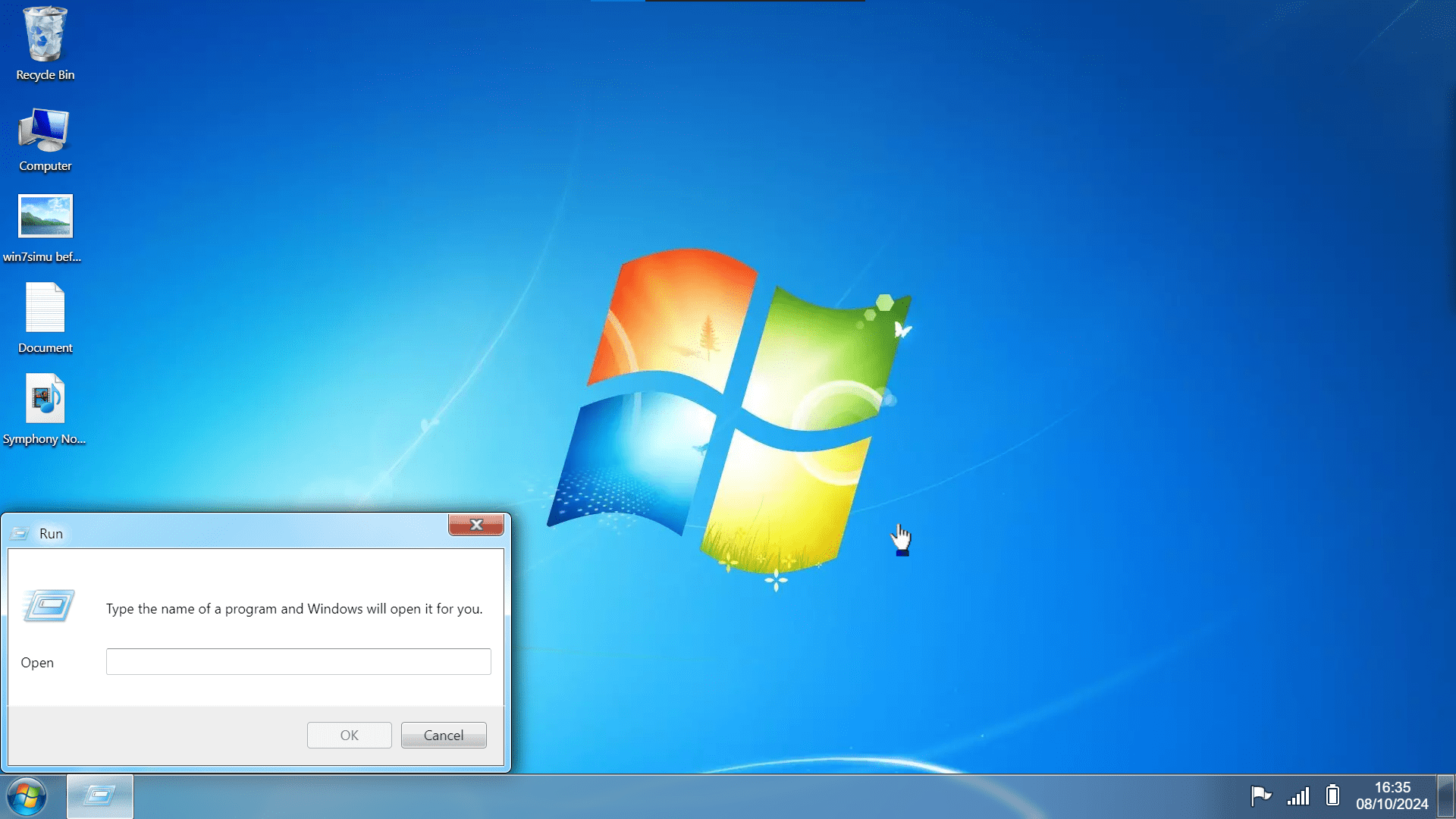Screen dimensions: 1456x819
Task: Click the Start orb button
Action: click(27, 796)
